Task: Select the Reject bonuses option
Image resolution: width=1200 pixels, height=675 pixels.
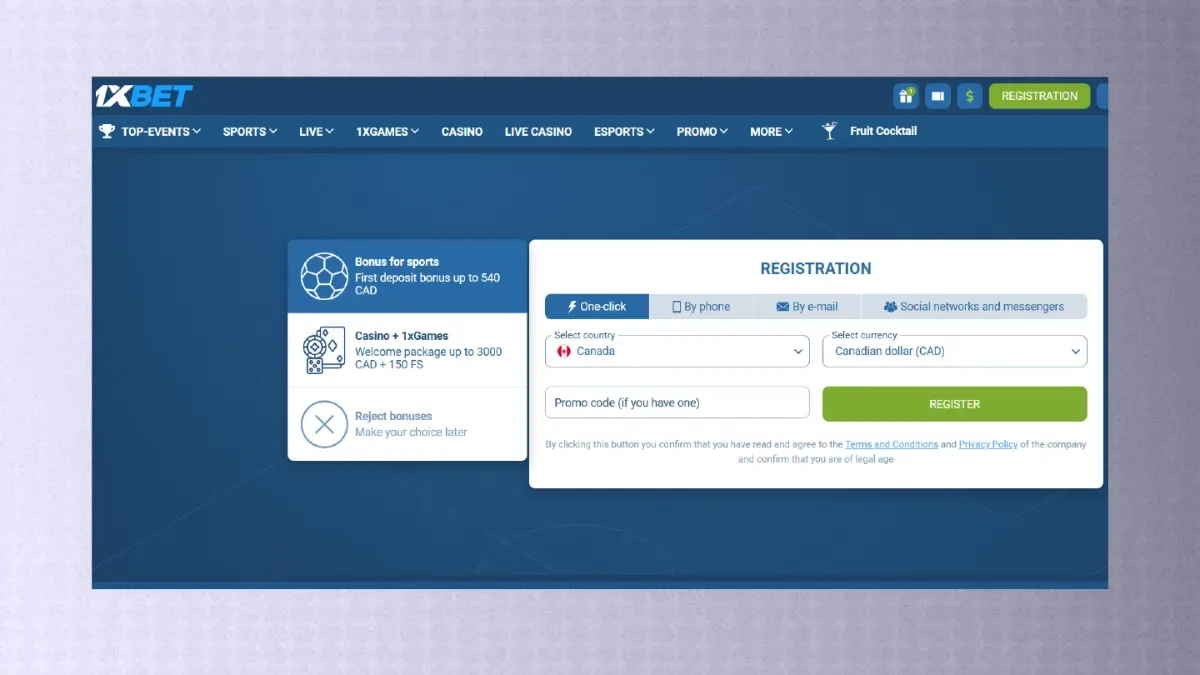Action: click(x=407, y=424)
